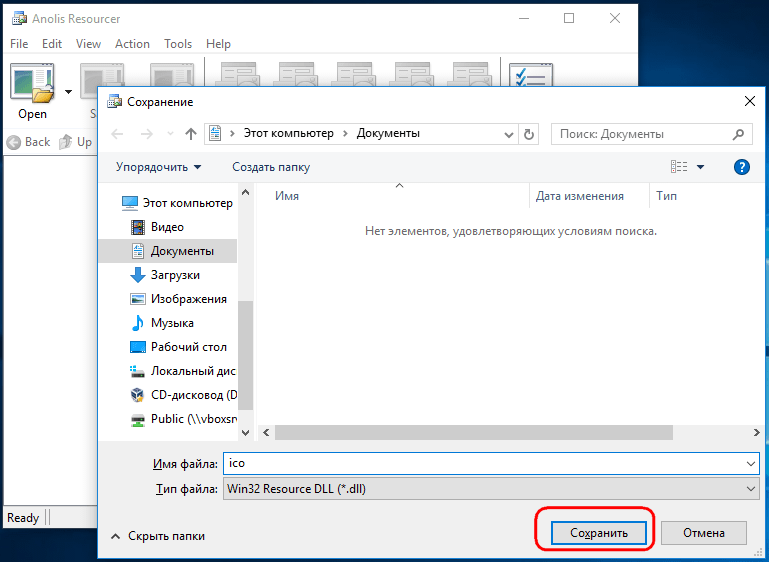
Task: Open the Tools menu
Action: point(178,44)
